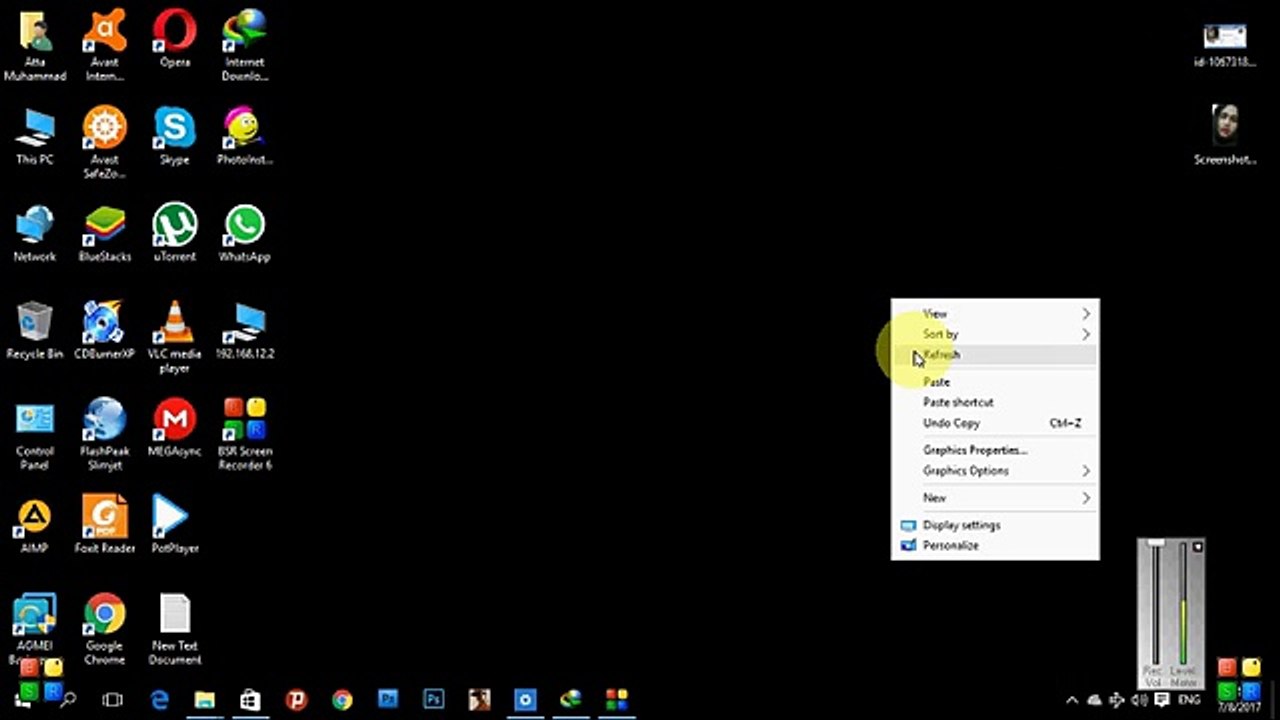Click the VLC media player shortcut

coord(175,337)
